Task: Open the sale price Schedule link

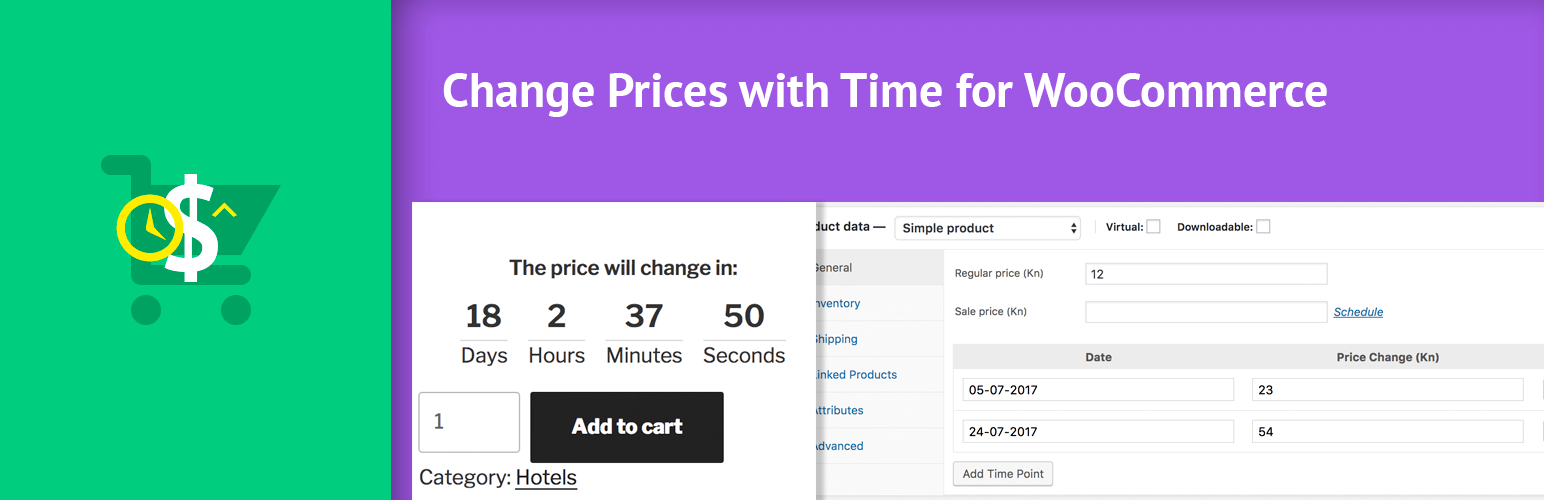Action: click(1358, 312)
